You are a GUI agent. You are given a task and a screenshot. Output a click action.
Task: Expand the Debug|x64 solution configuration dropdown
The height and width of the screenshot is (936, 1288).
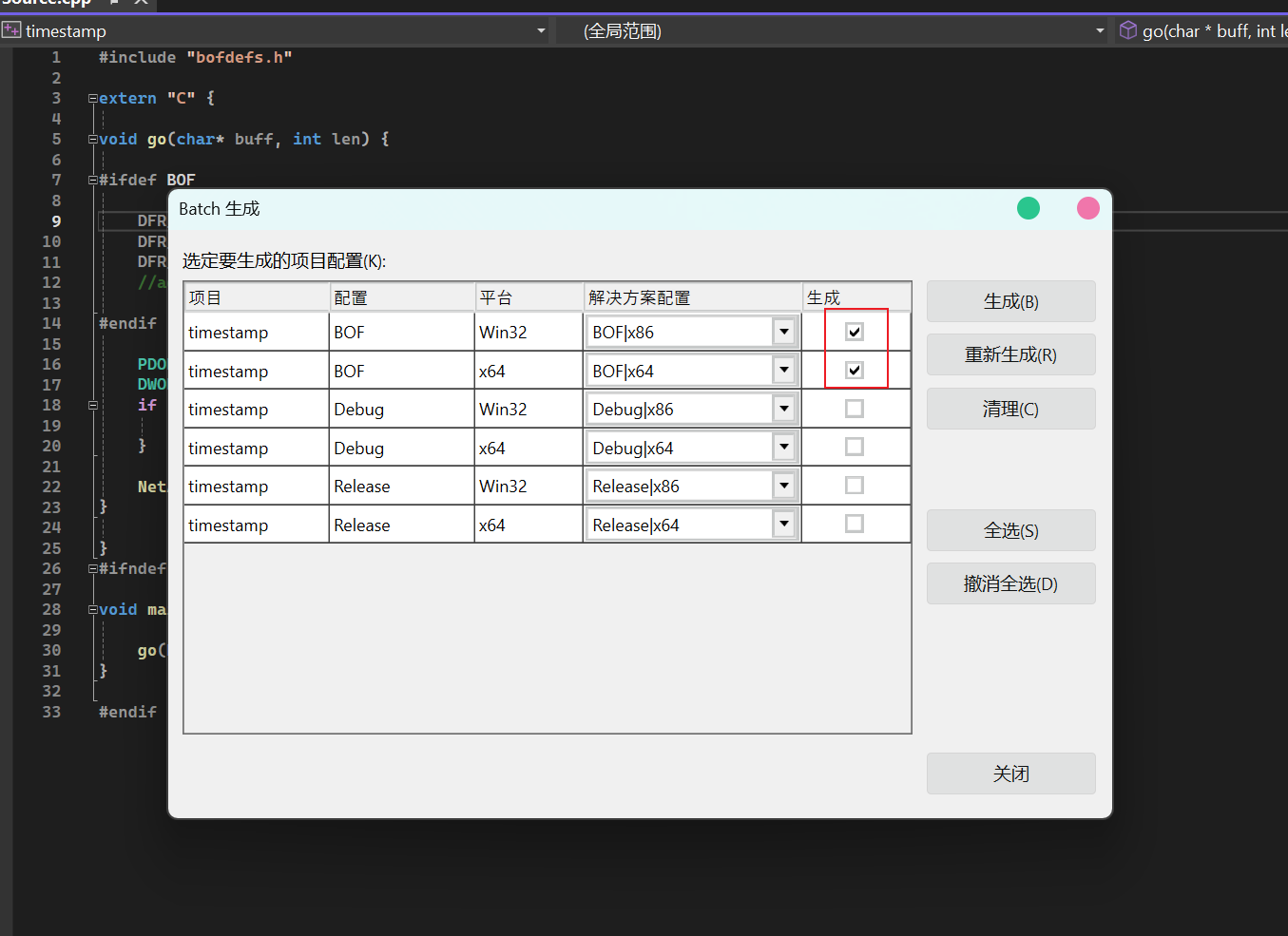click(x=783, y=448)
